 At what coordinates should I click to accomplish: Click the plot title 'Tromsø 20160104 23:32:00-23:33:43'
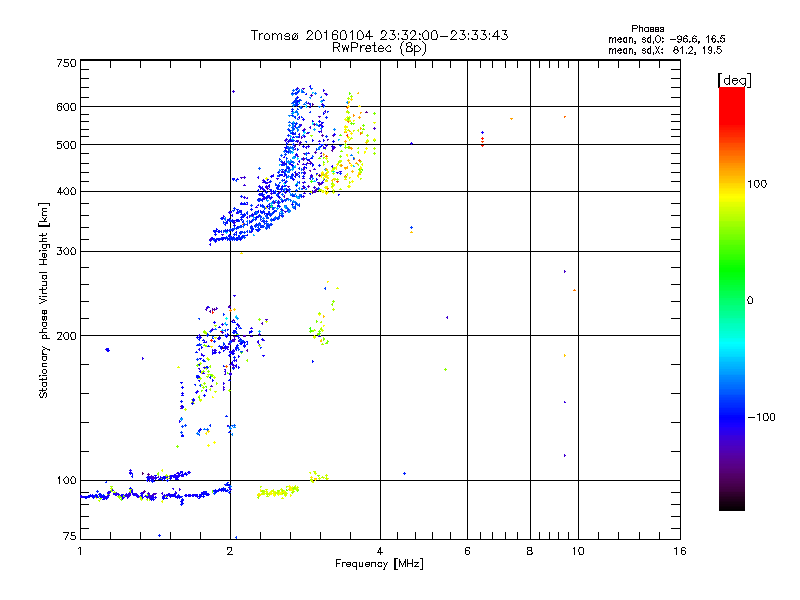pos(379,35)
